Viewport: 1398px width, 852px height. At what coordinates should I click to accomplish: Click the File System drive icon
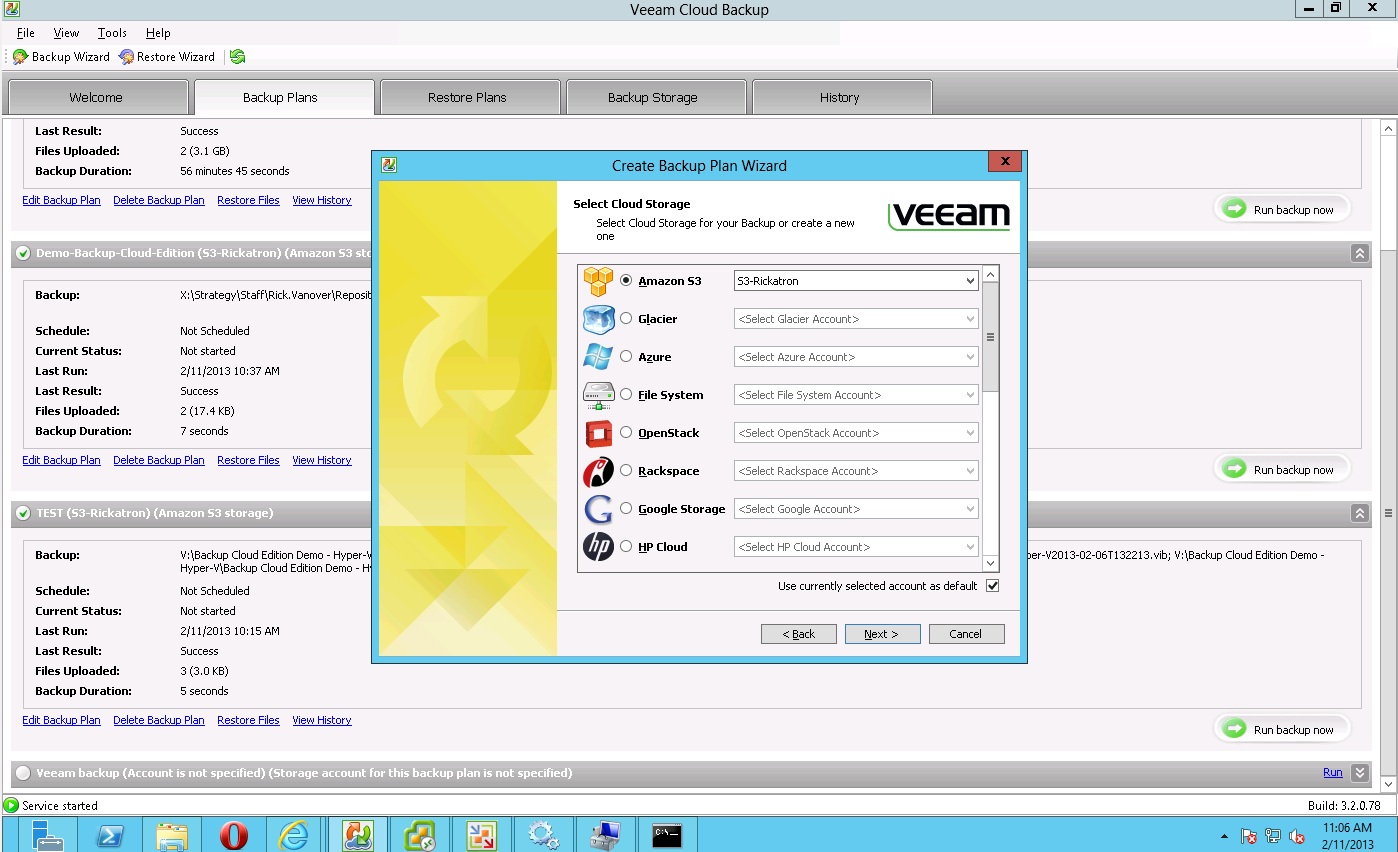598,395
